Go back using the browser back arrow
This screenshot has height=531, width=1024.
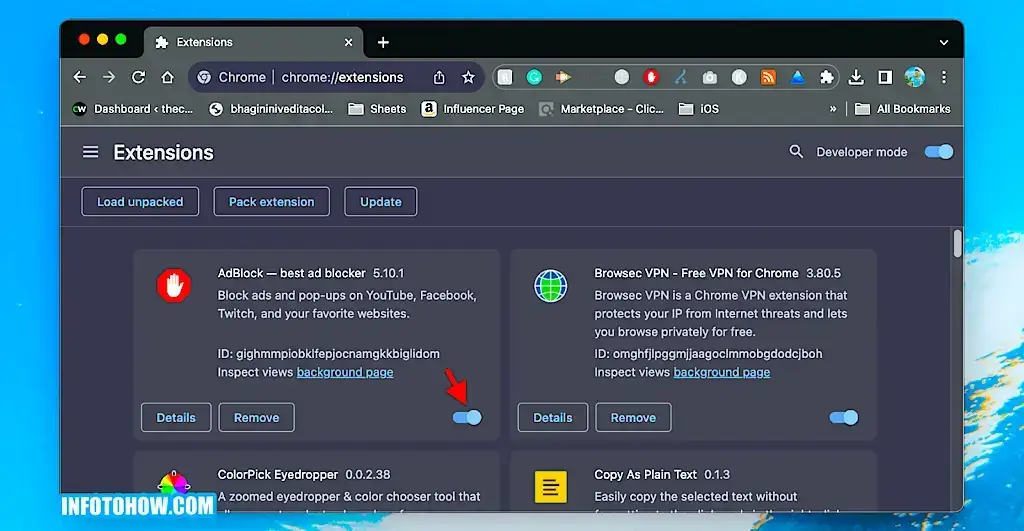[80, 77]
